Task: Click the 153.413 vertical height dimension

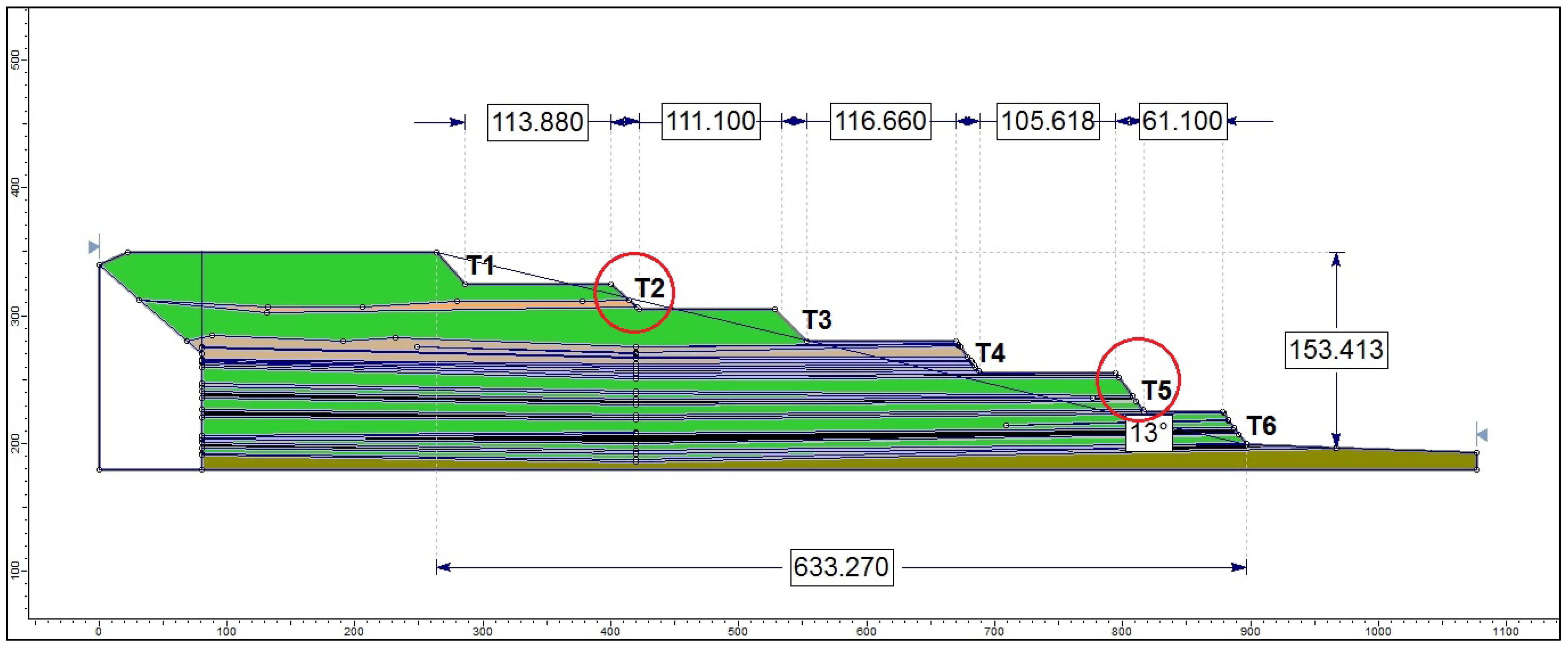Action: coord(1336,350)
